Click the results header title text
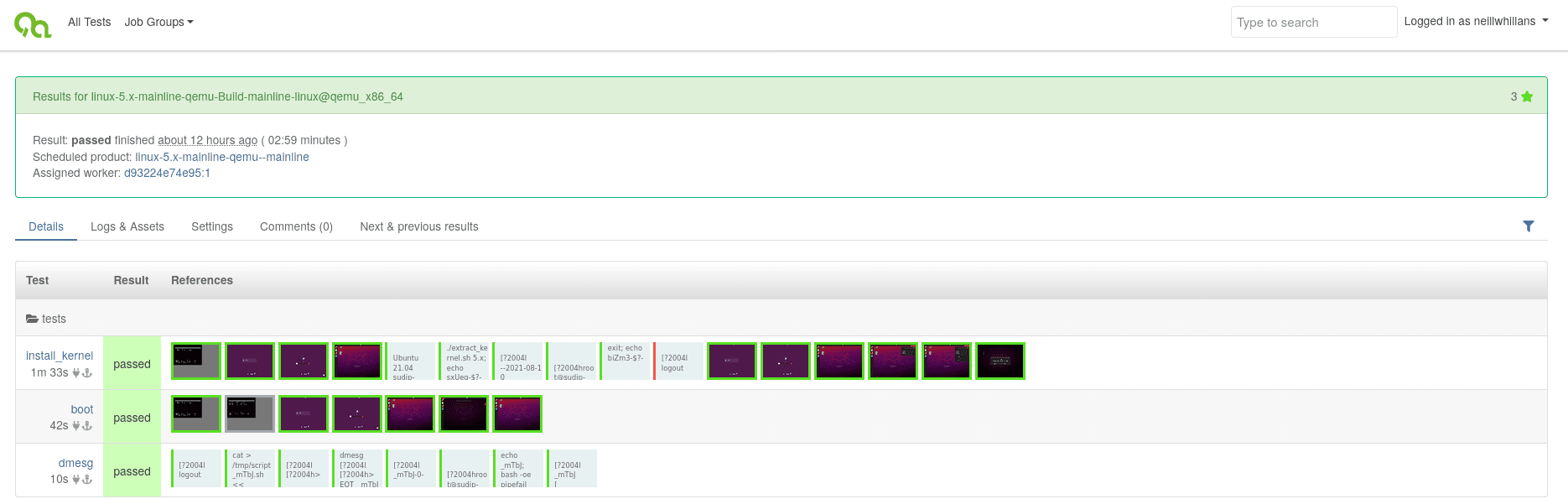 218,96
